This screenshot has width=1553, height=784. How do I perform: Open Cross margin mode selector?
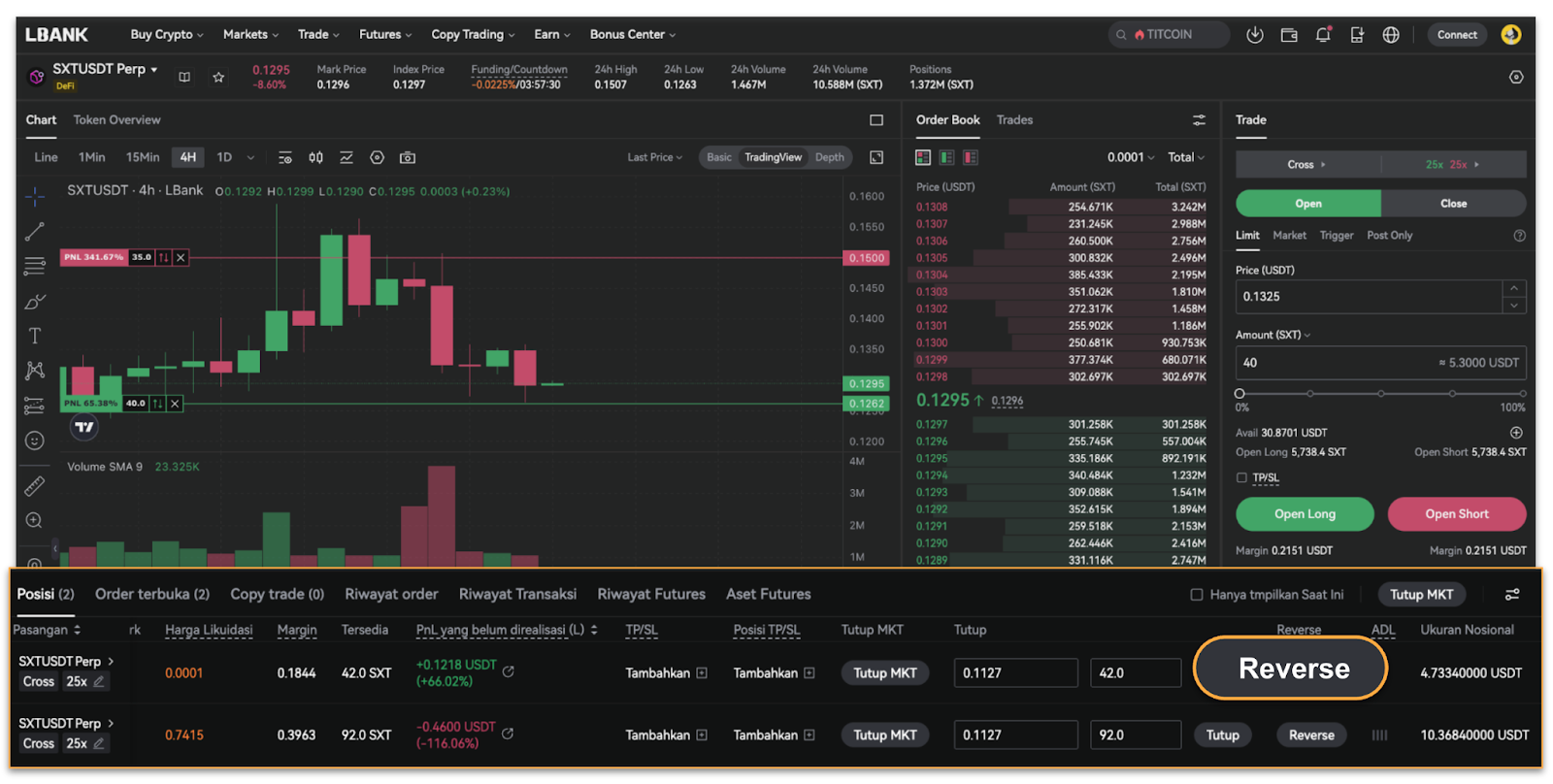point(1306,164)
